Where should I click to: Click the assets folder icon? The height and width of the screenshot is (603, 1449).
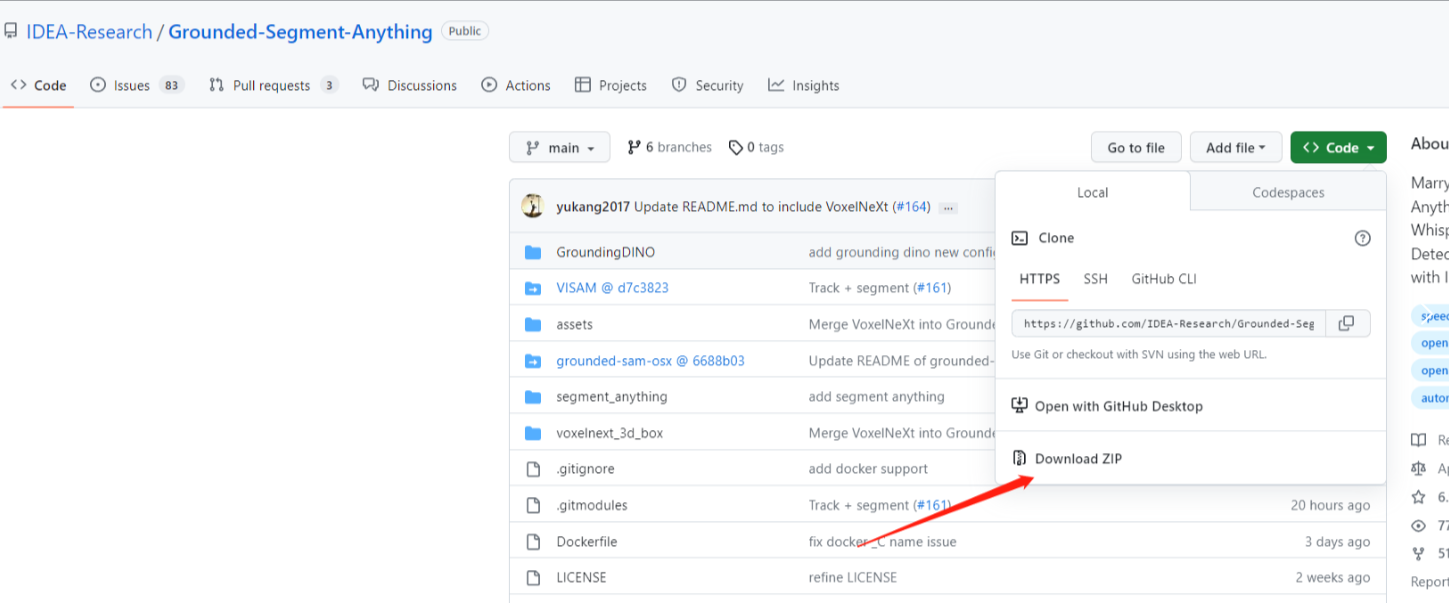(533, 324)
